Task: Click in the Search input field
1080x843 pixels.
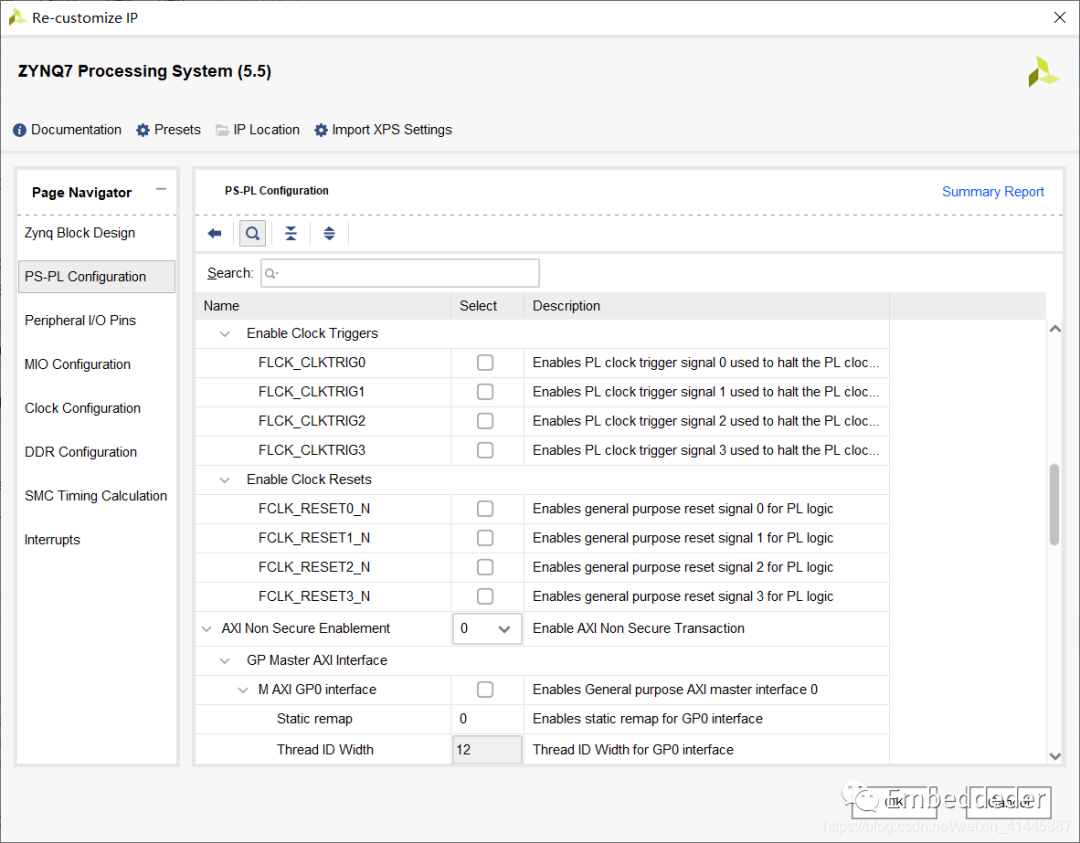Action: tap(399, 273)
